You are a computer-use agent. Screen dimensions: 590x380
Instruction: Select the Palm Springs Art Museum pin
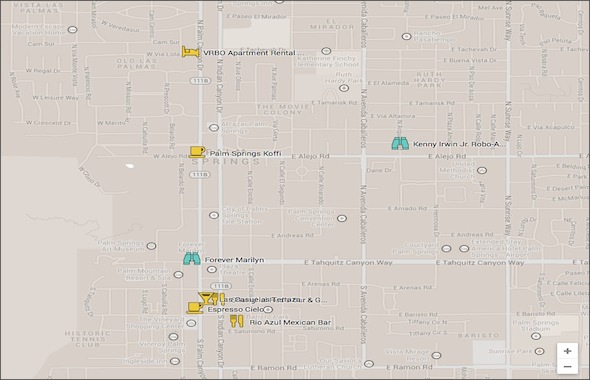click(151, 246)
